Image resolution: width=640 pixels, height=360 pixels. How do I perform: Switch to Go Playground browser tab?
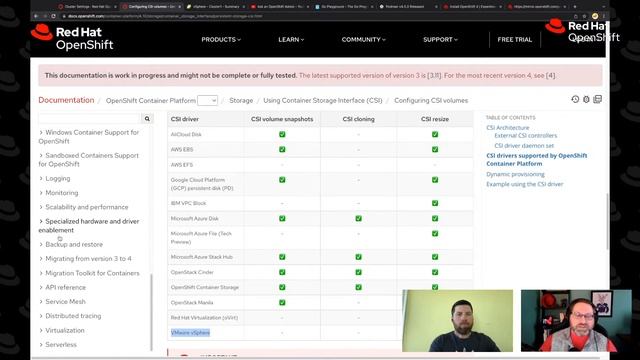(x=344, y=7)
